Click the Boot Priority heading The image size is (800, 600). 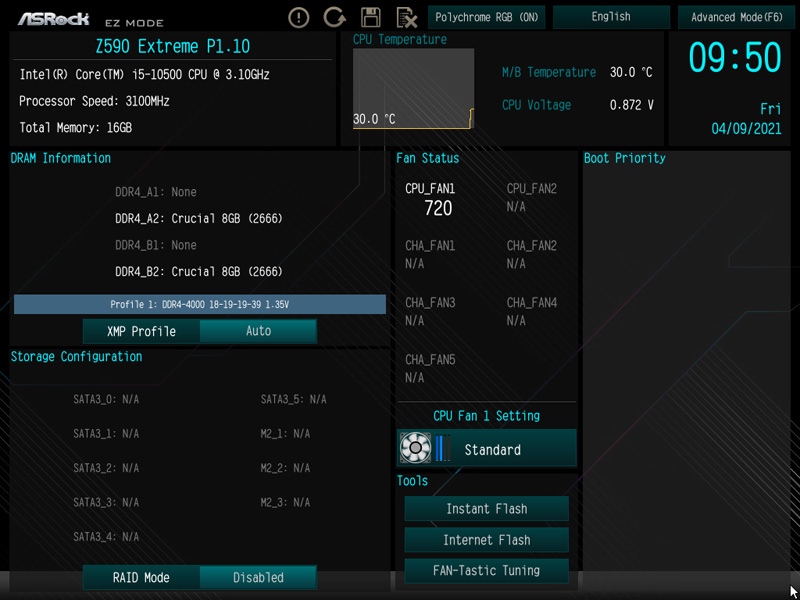[x=624, y=158]
